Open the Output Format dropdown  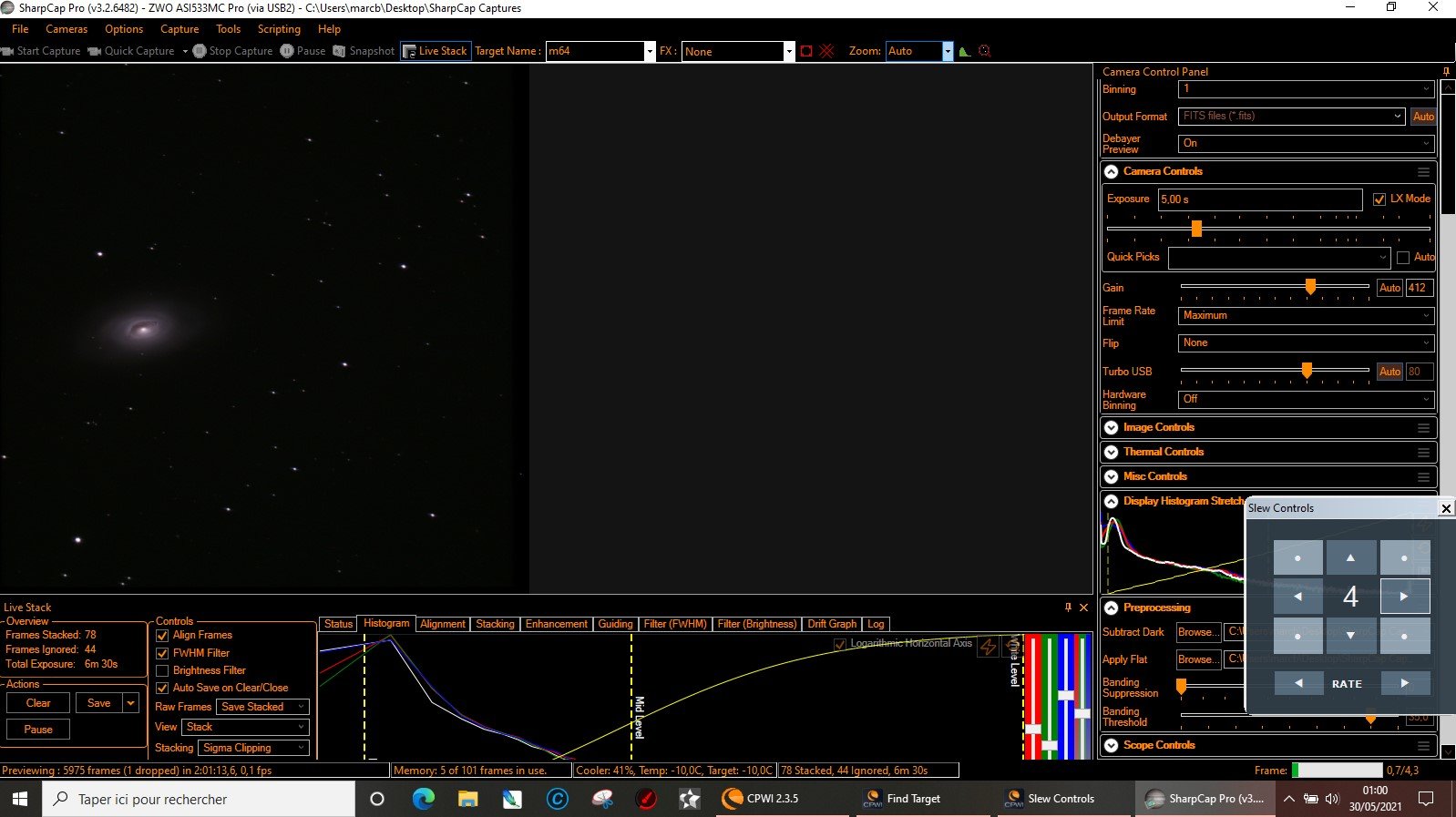pos(1292,117)
